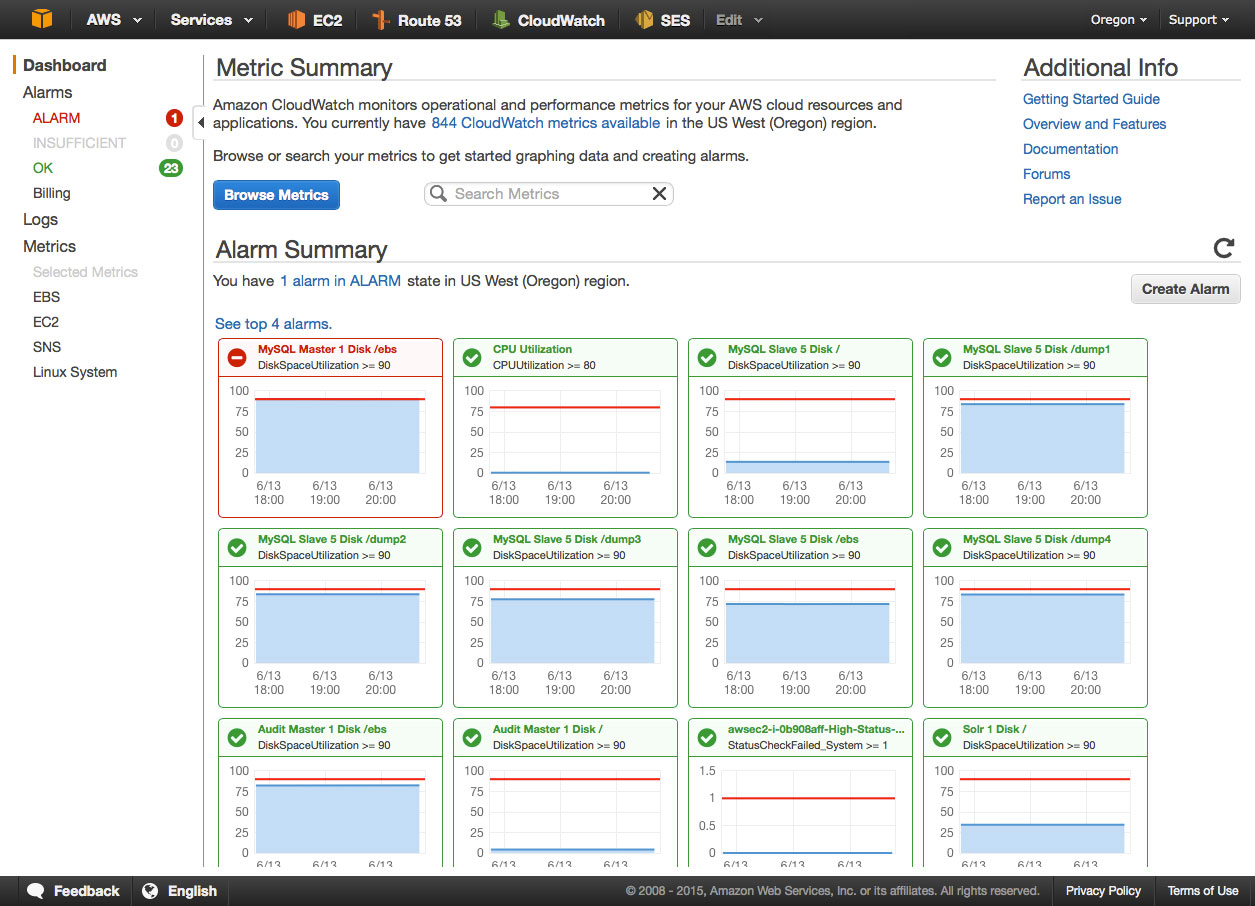Open the Privacy Policy link in the footer
1255x906 pixels.
point(1103,891)
